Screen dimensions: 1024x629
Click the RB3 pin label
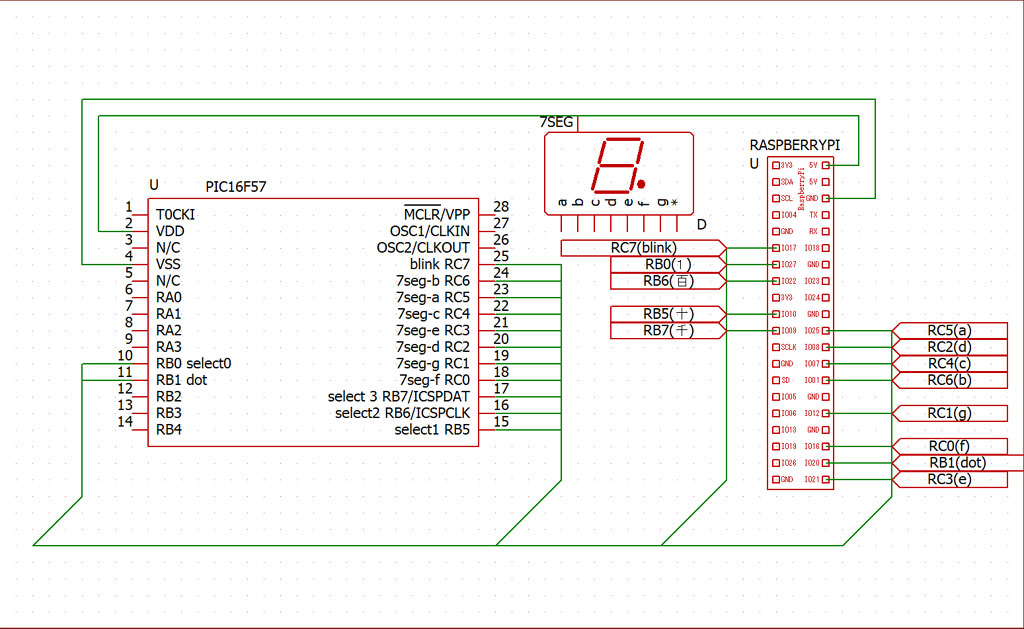[x=168, y=413]
